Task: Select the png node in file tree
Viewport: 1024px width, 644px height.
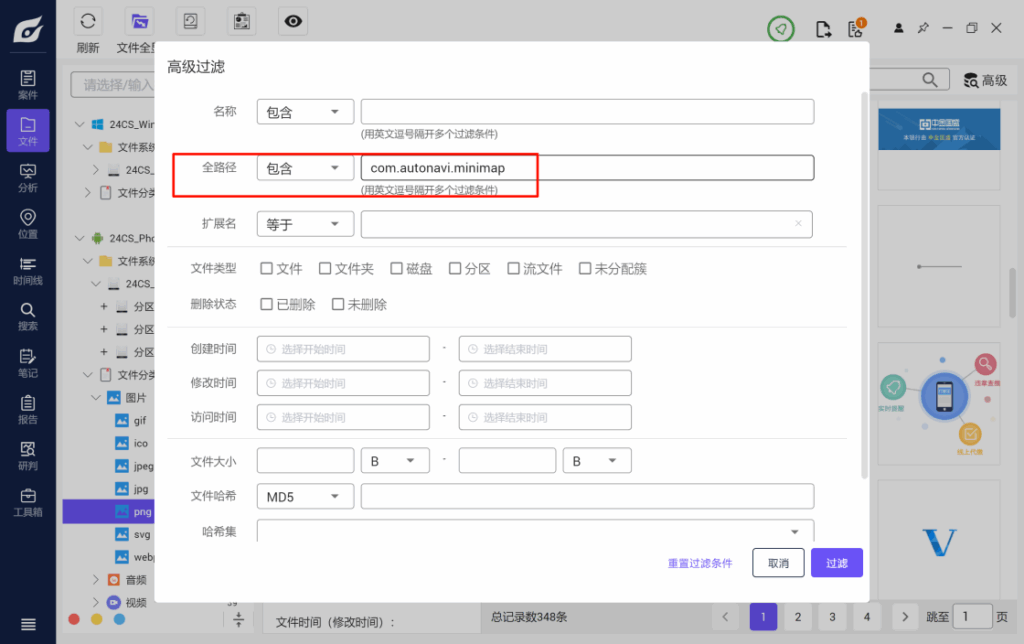Action: (140, 511)
